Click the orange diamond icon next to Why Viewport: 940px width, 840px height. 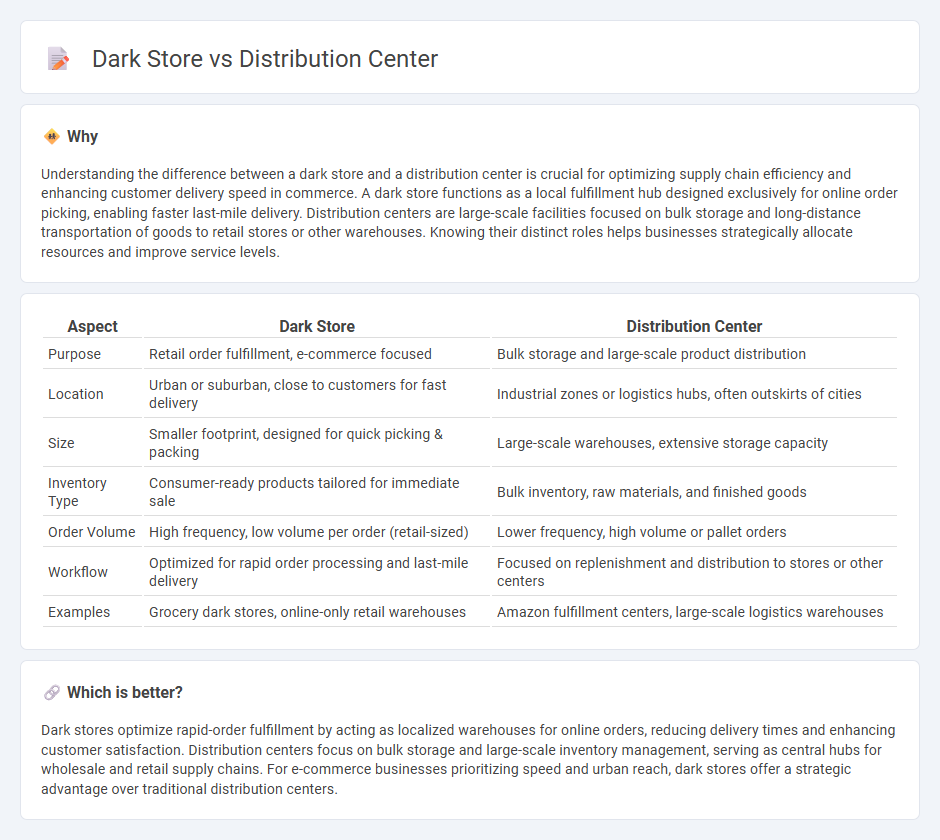(x=52, y=137)
